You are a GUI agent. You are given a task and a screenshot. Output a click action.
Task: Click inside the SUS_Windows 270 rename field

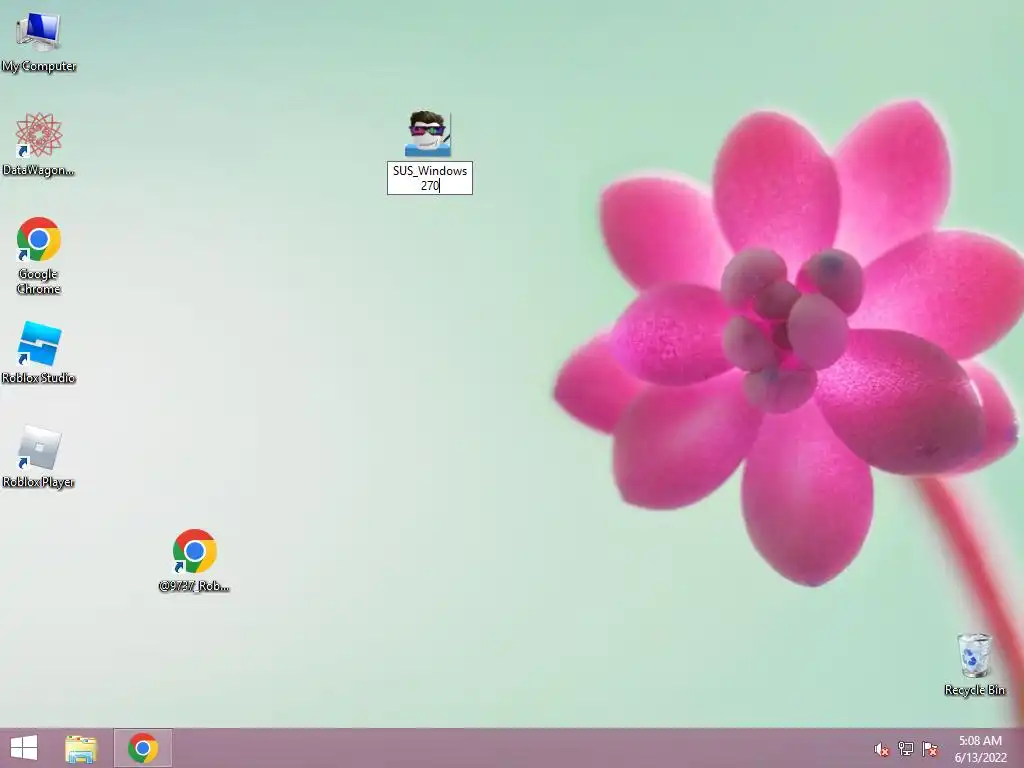(x=430, y=178)
